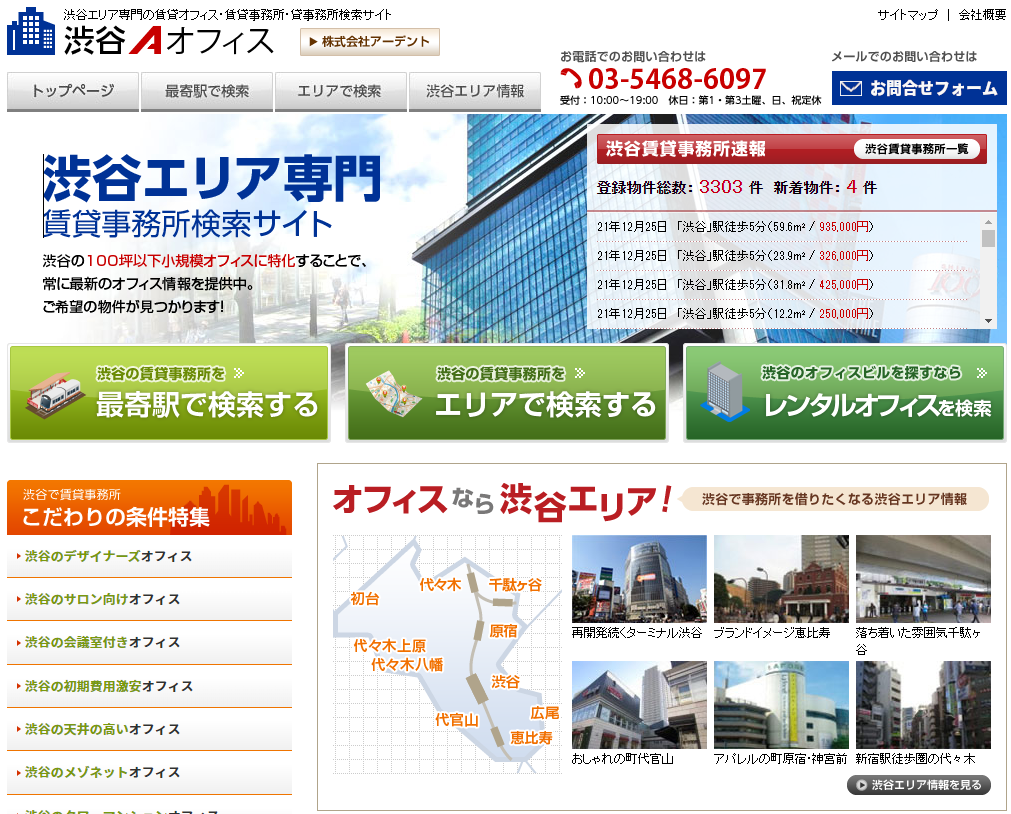The width and height of the screenshot is (1011, 814).
Task: Click 最寄駅で検索する green banner
Action: point(169,393)
